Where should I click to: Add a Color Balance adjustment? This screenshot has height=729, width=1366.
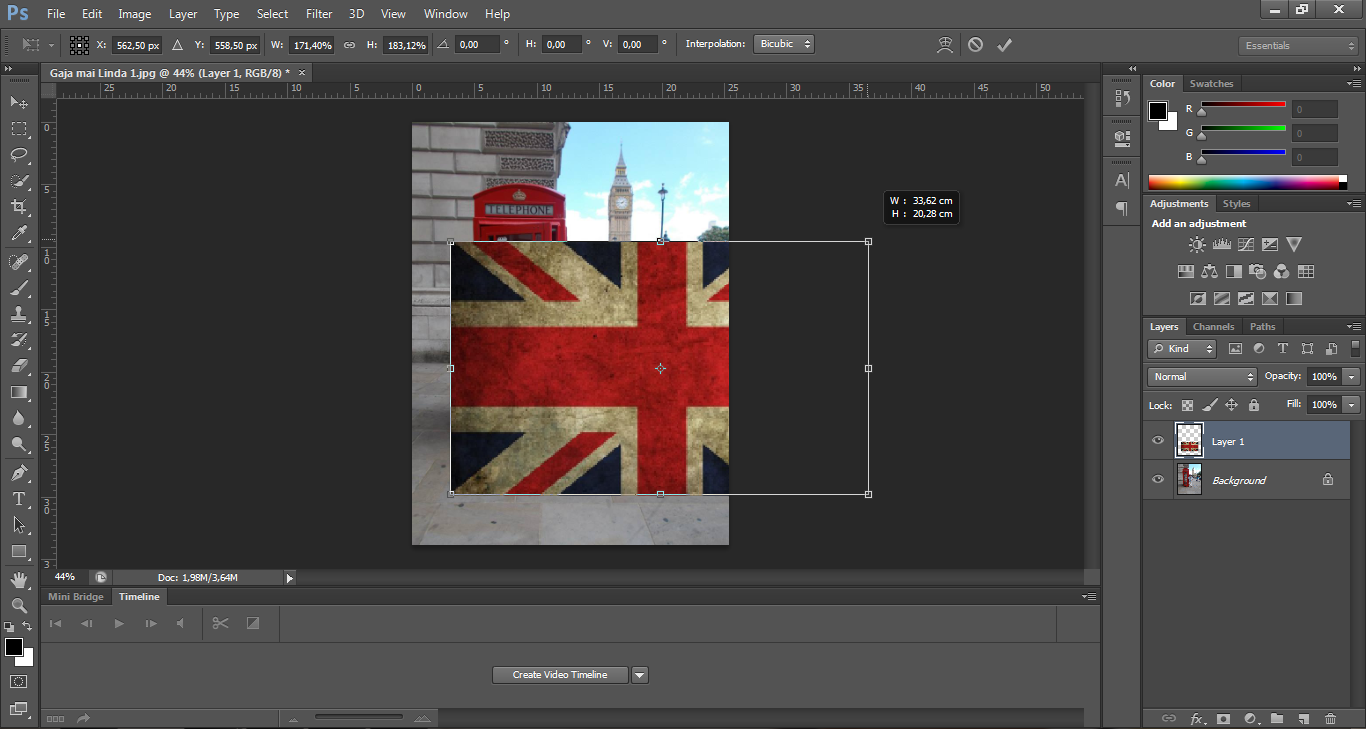click(x=1210, y=271)
